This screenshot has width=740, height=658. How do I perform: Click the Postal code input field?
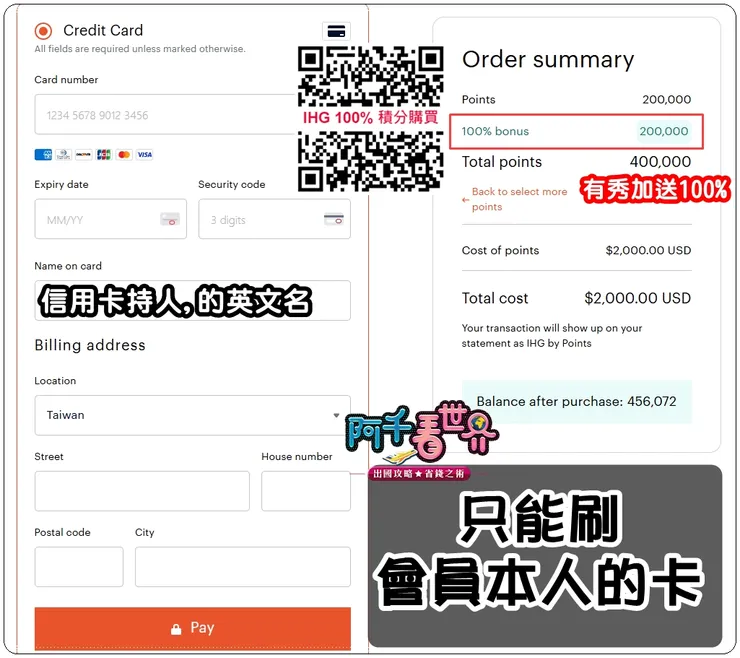[79, 567]
